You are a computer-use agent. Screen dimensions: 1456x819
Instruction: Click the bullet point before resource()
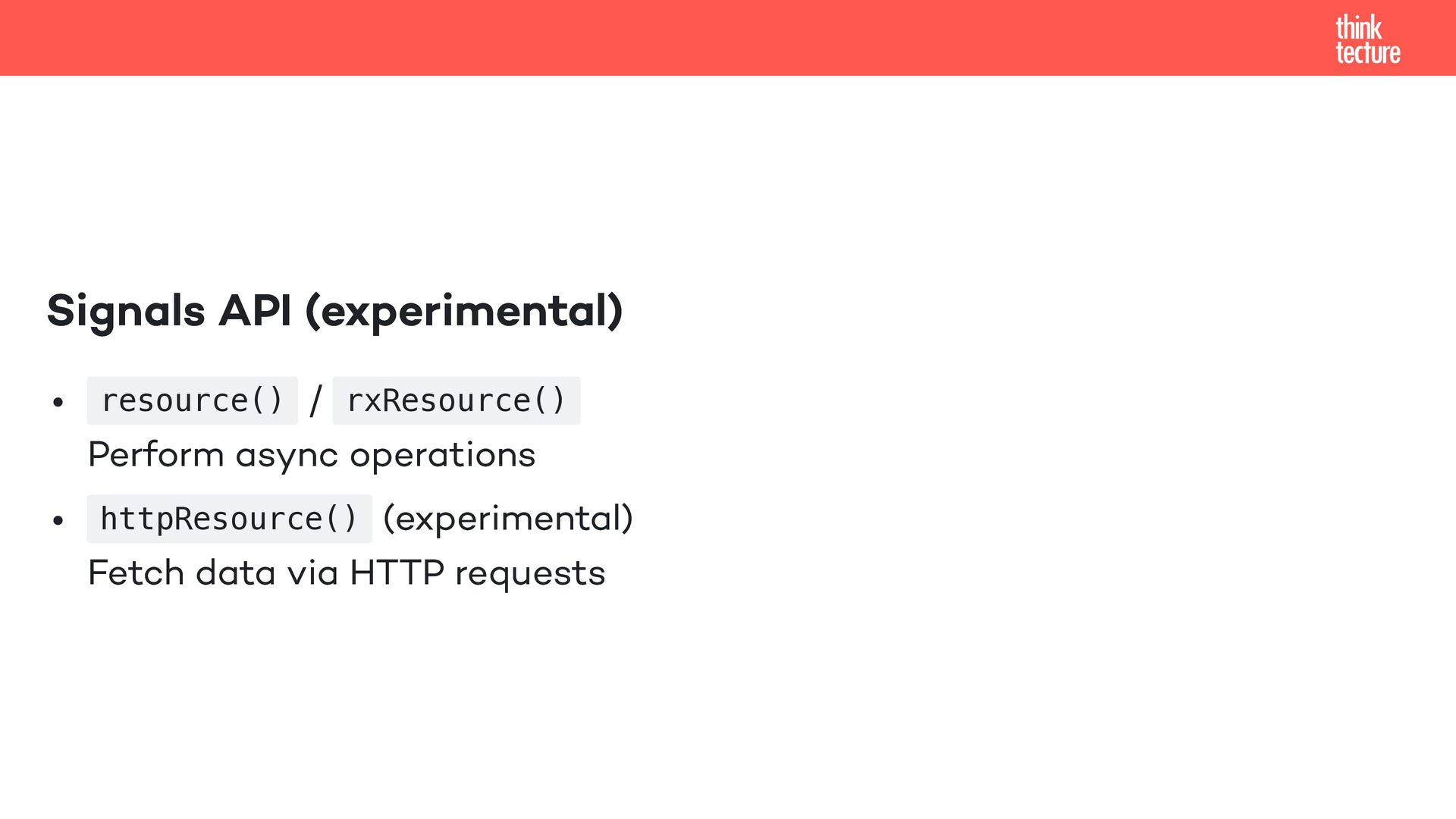[58, 402]
